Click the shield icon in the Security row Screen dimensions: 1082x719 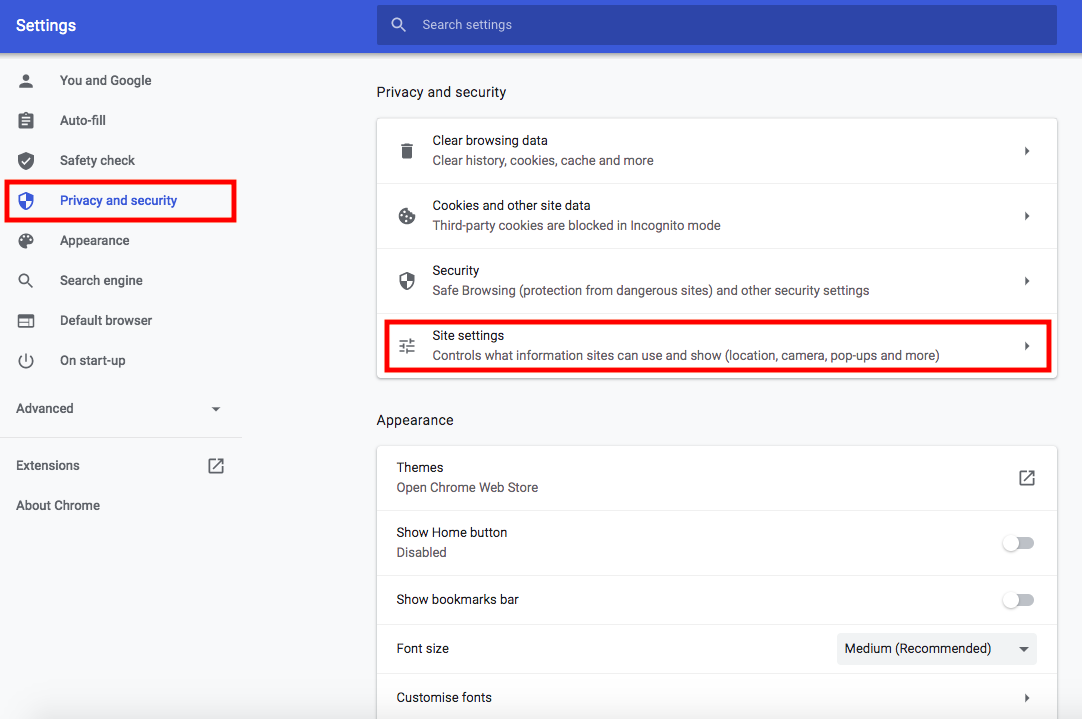click(407, 281)
